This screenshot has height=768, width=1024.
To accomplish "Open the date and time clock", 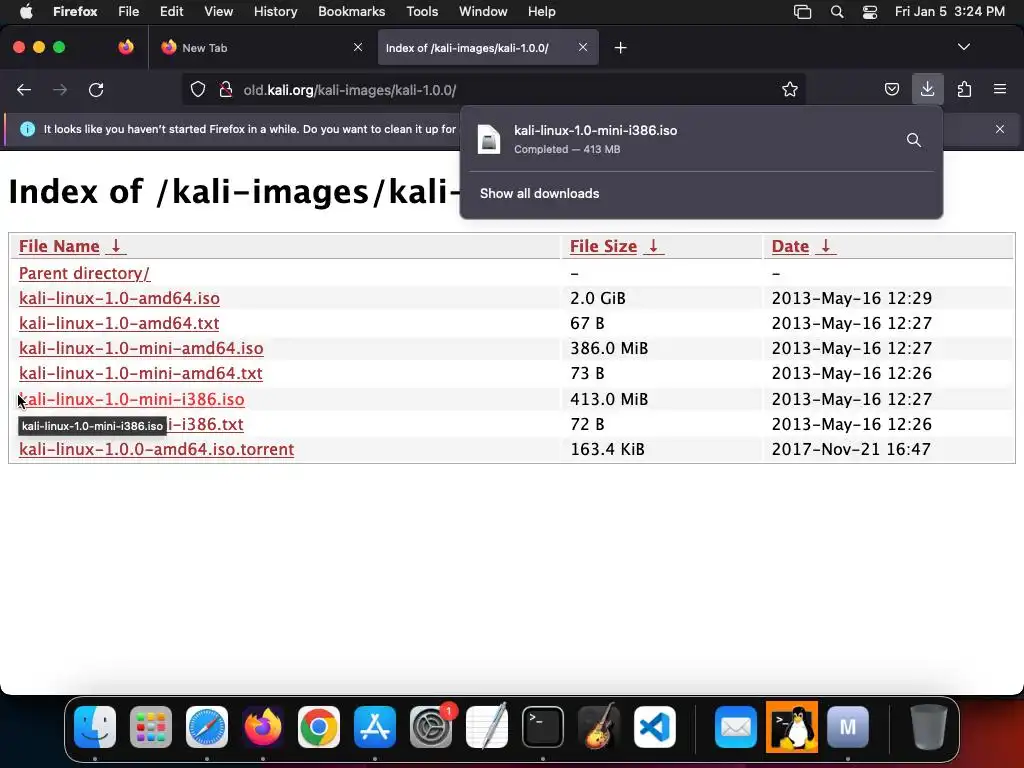I will tap(950, 11).
